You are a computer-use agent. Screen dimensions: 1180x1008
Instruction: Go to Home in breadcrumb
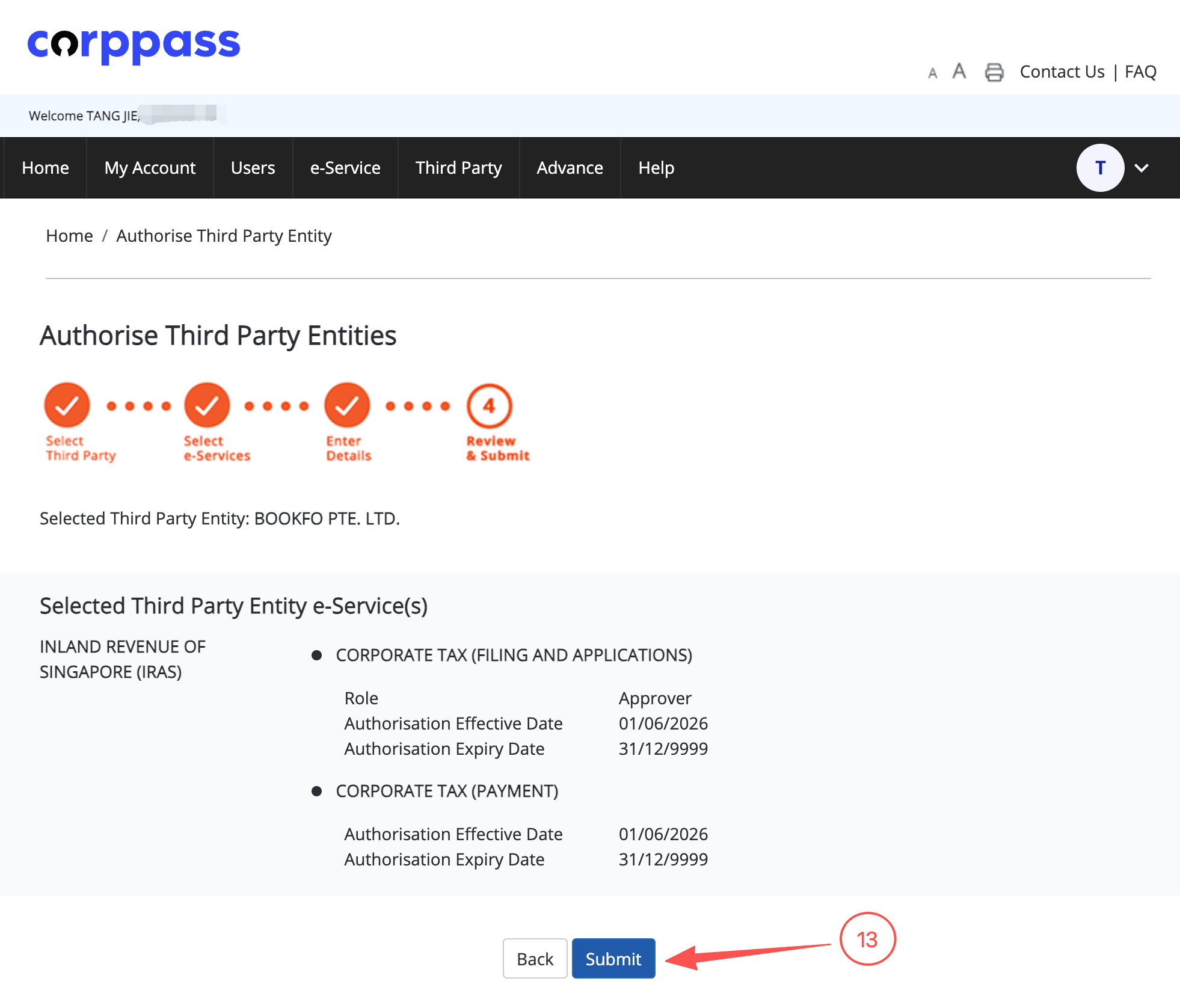[69, 236]
